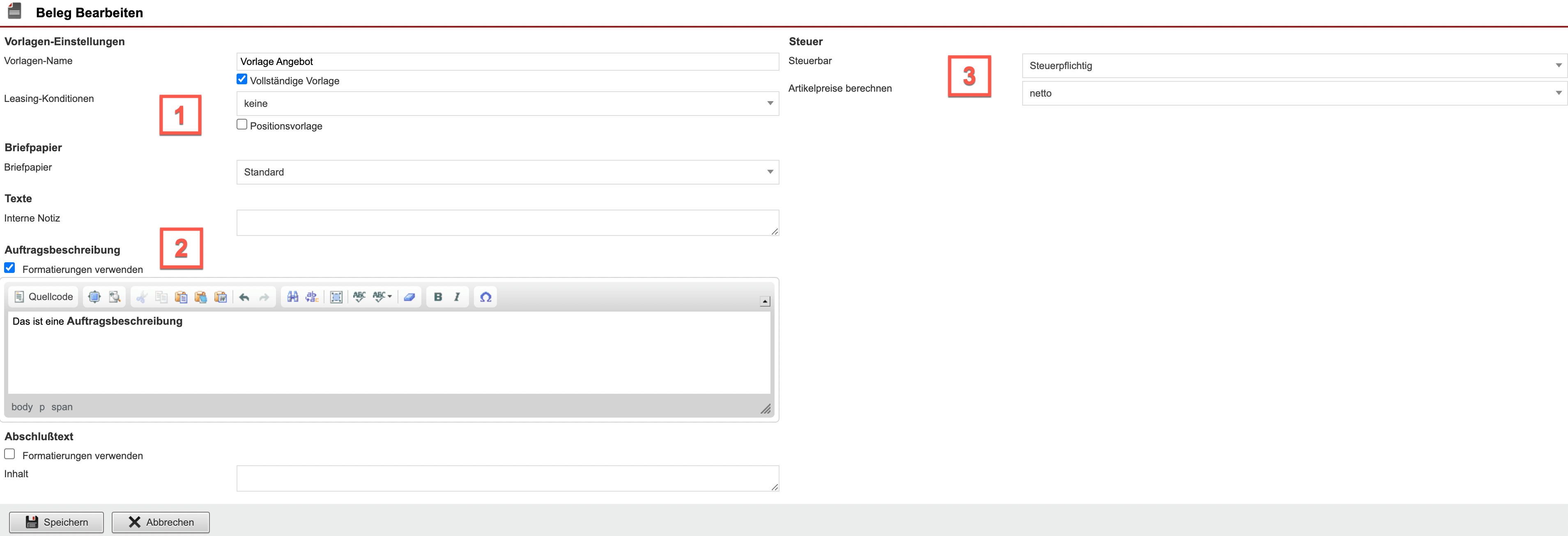The width and height of the screenshot is (1568, 536).
Task: Enable the Positionsvorlage checkbox
Action: pos(241,124)
